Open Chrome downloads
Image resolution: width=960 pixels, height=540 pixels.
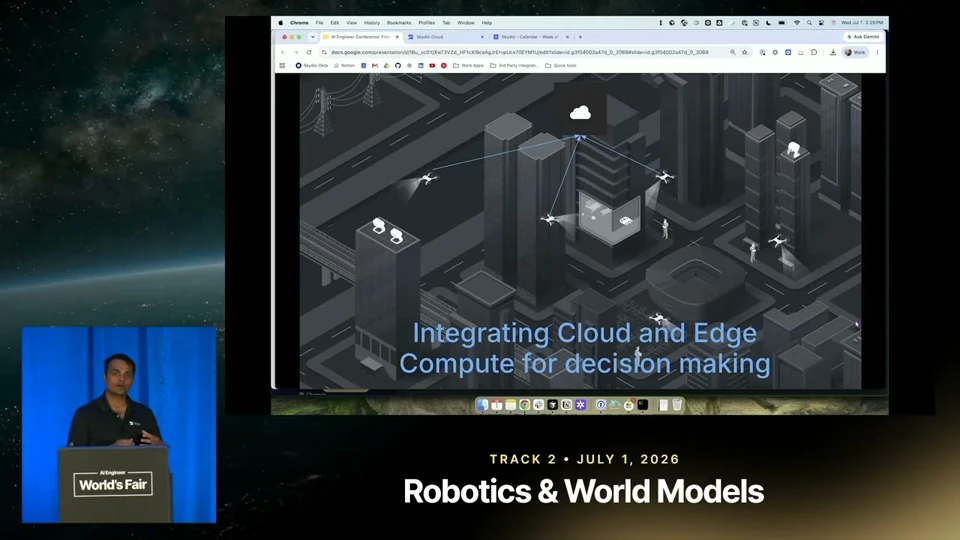point(833,52)
